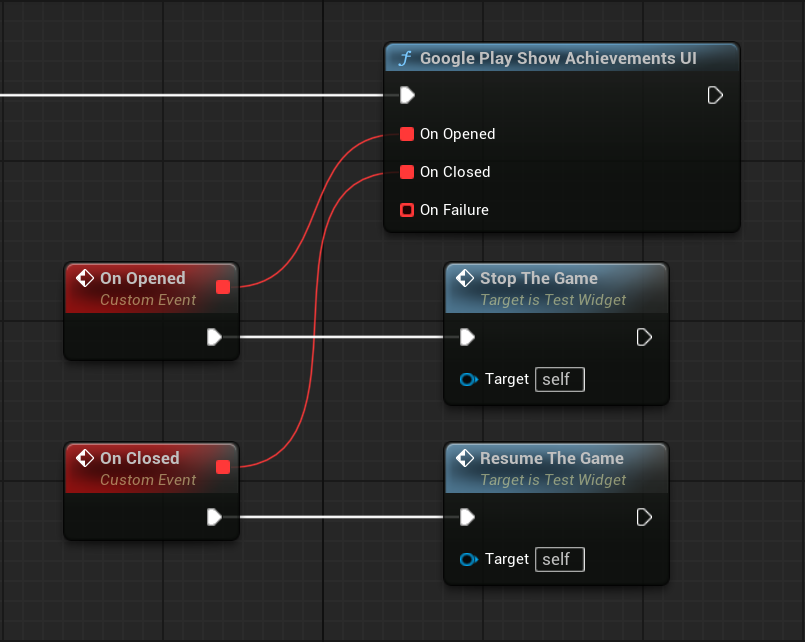Click the execution output pin of On Opened event
The height and width of the screenshot is (642, 805).
point(214,337)
